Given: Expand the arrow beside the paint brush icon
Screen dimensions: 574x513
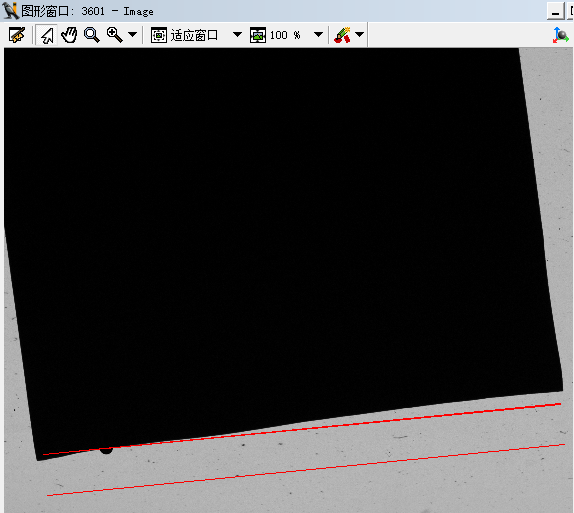Looking at the screenshot, I should (359, 35).
